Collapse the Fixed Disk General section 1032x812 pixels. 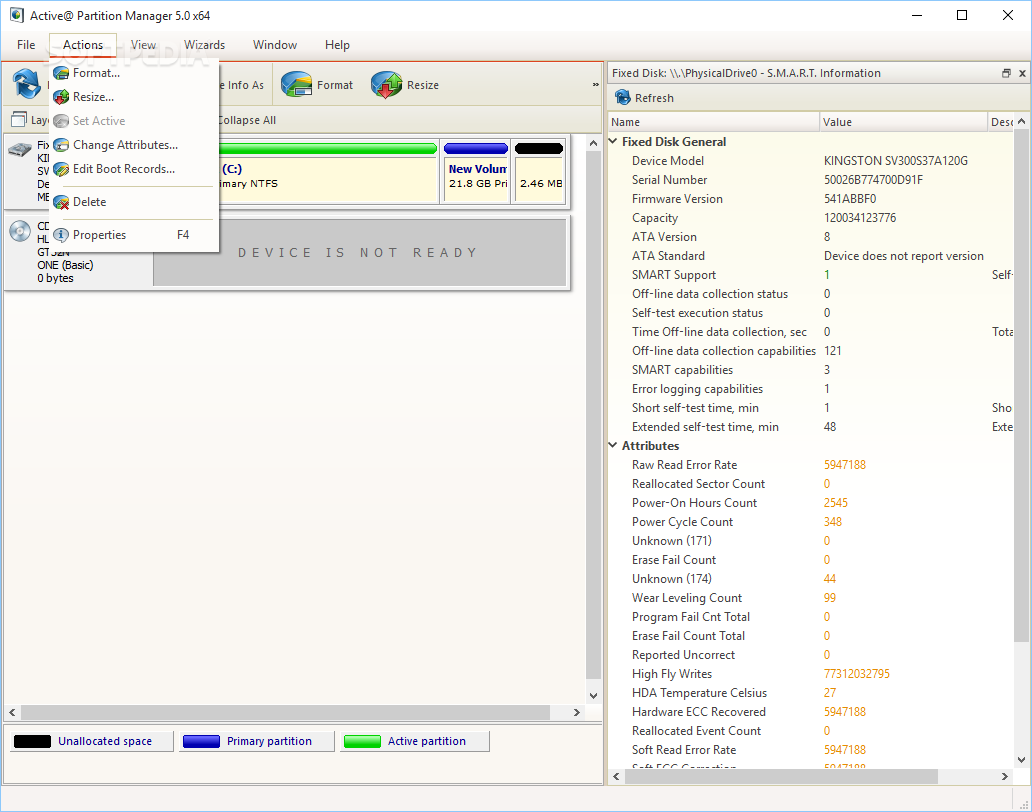coord(613,141)
